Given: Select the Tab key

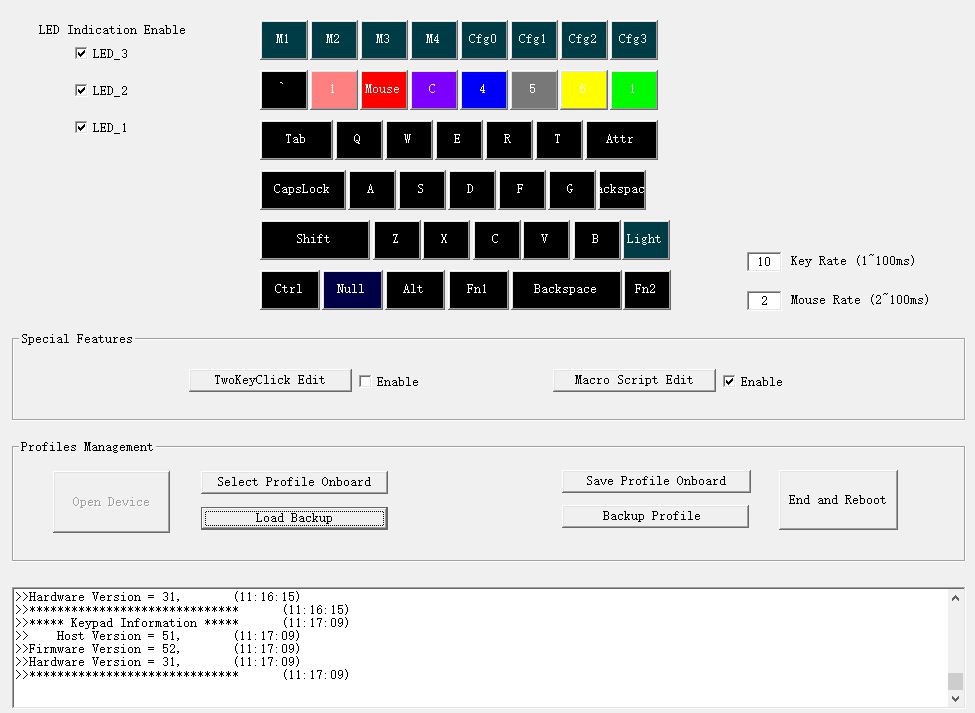Looking at the screenshot, I should pyautogui.click(x=296, y=140).
